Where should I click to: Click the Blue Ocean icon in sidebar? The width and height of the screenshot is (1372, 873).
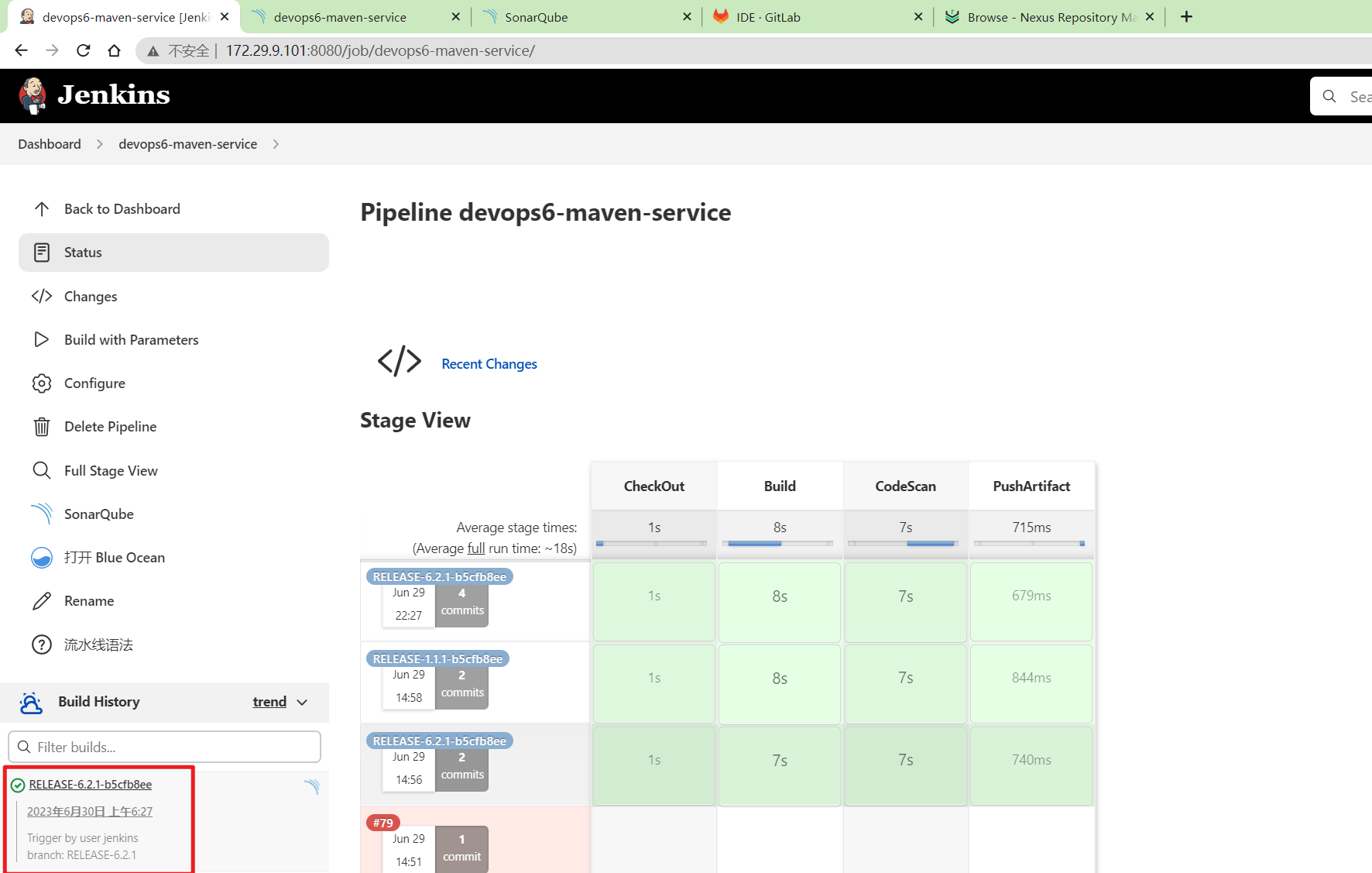coord(42,558)
